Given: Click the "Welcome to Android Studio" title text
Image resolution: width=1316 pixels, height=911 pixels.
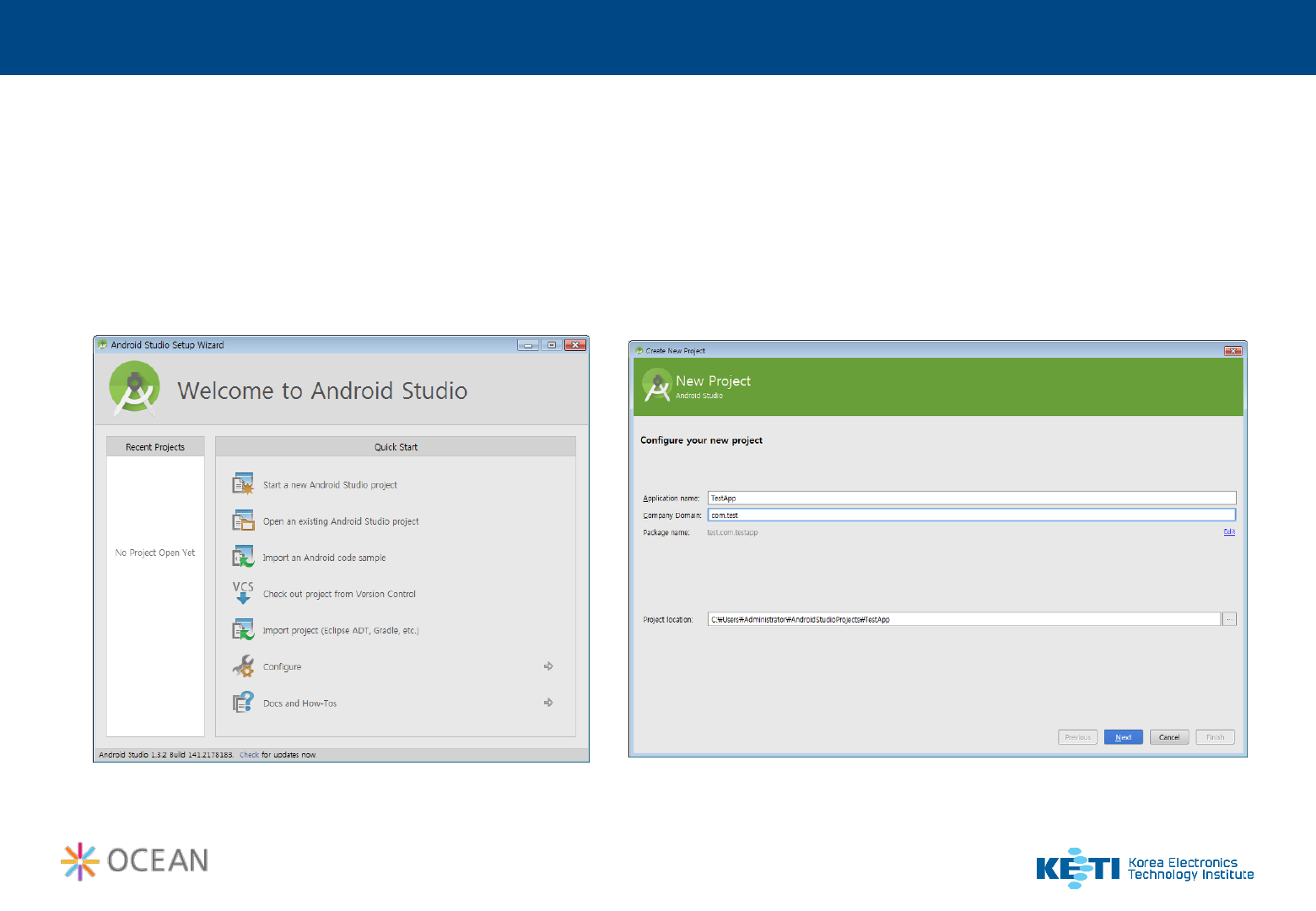Looking at the screenshot, I should pyautogui.click(x=322, y=391).
